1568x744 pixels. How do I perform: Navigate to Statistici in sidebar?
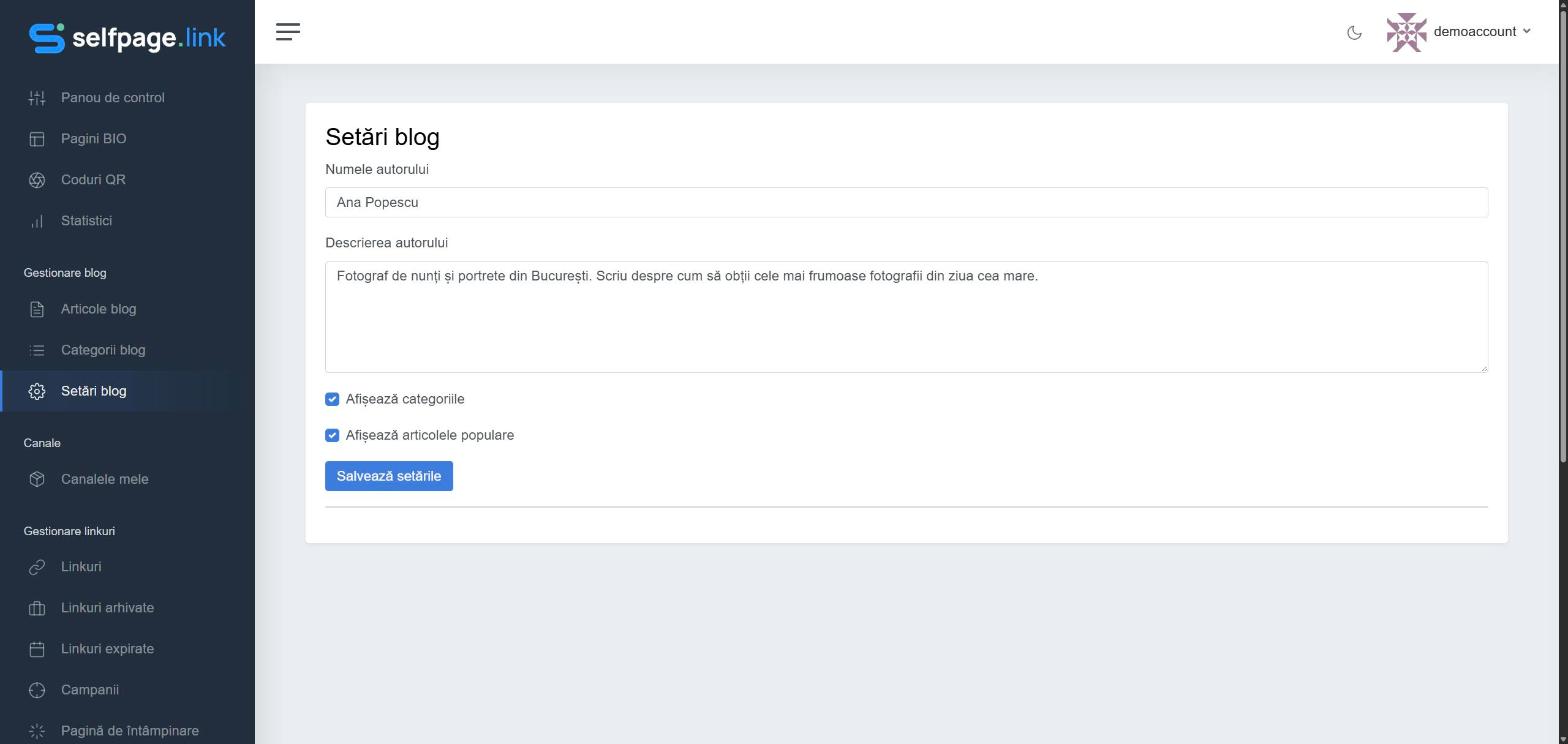(x=127, y=221)
